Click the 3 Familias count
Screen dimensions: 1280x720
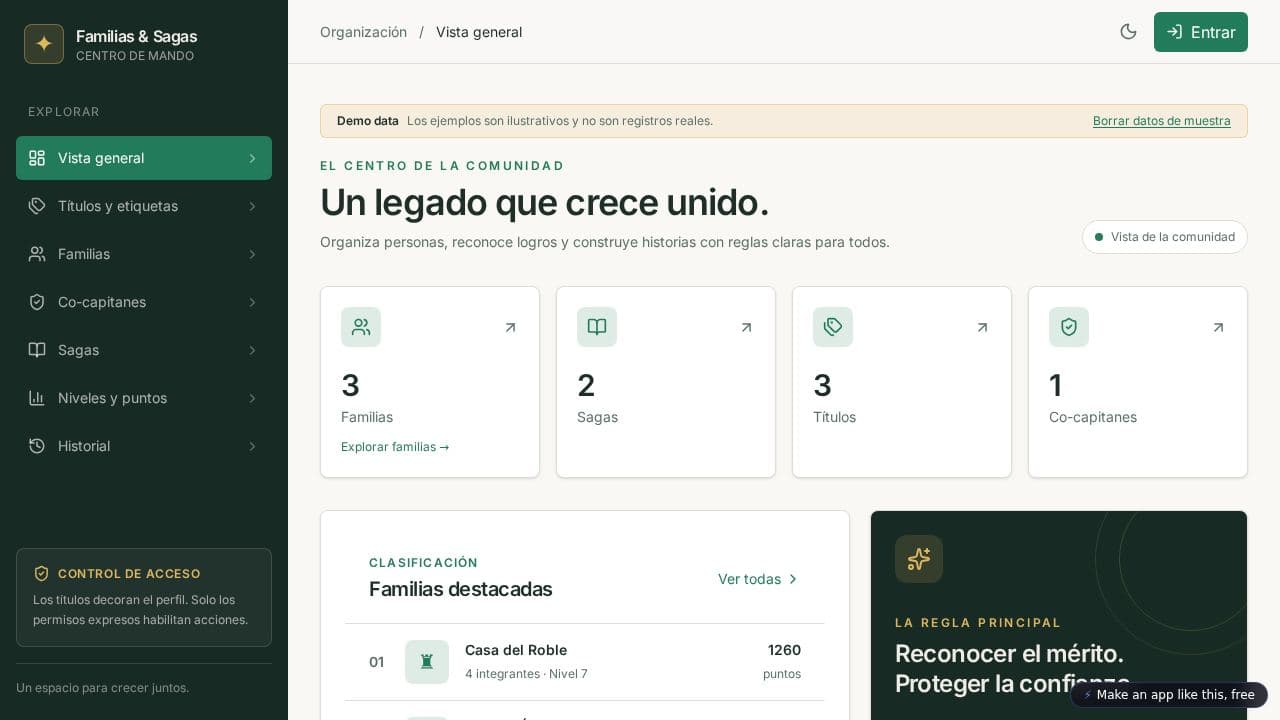coord(350,385)
